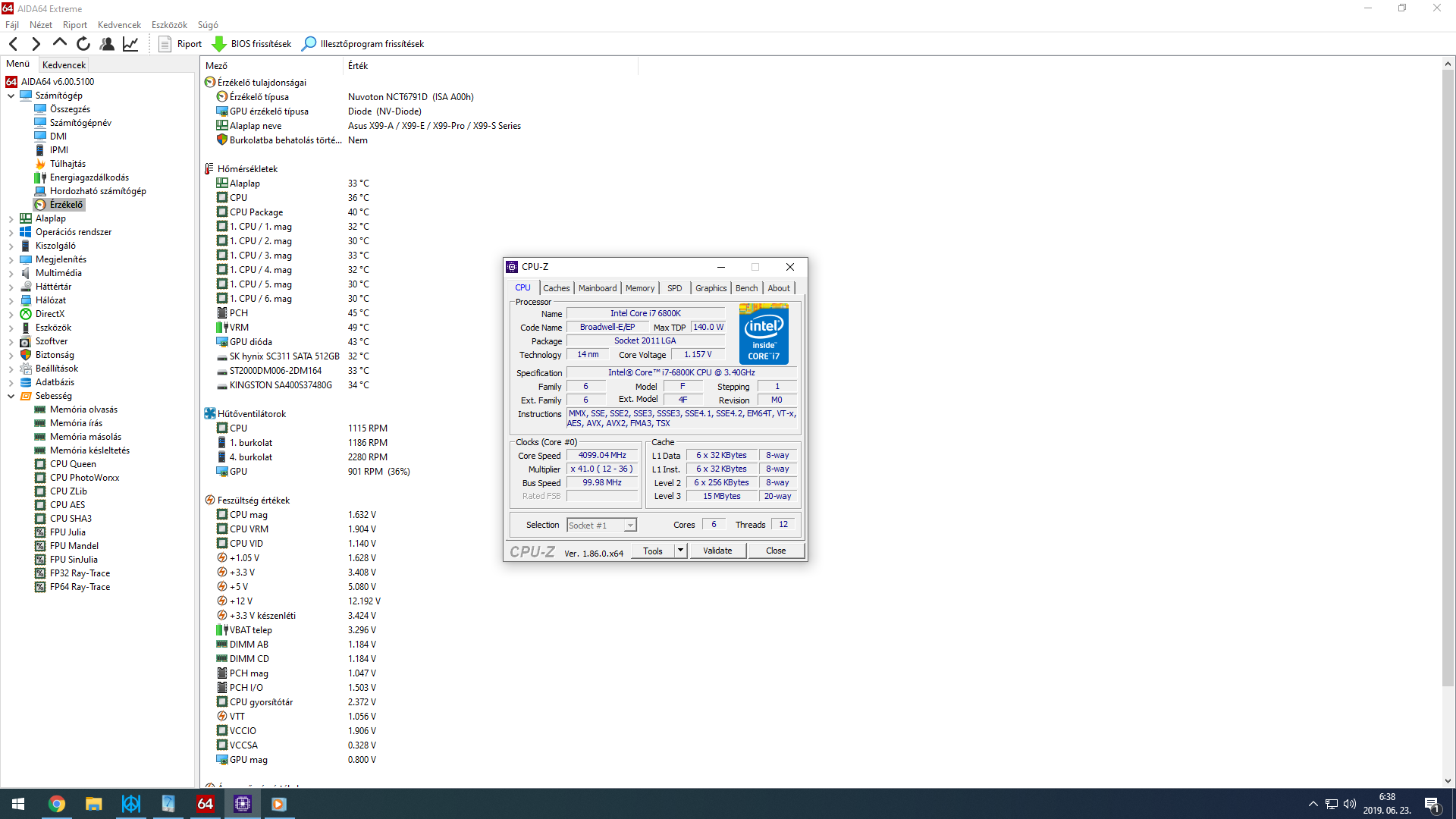Select the Érzékelő tree item
The width and height of the screenshot is (1456, 819).
point(66,205)
